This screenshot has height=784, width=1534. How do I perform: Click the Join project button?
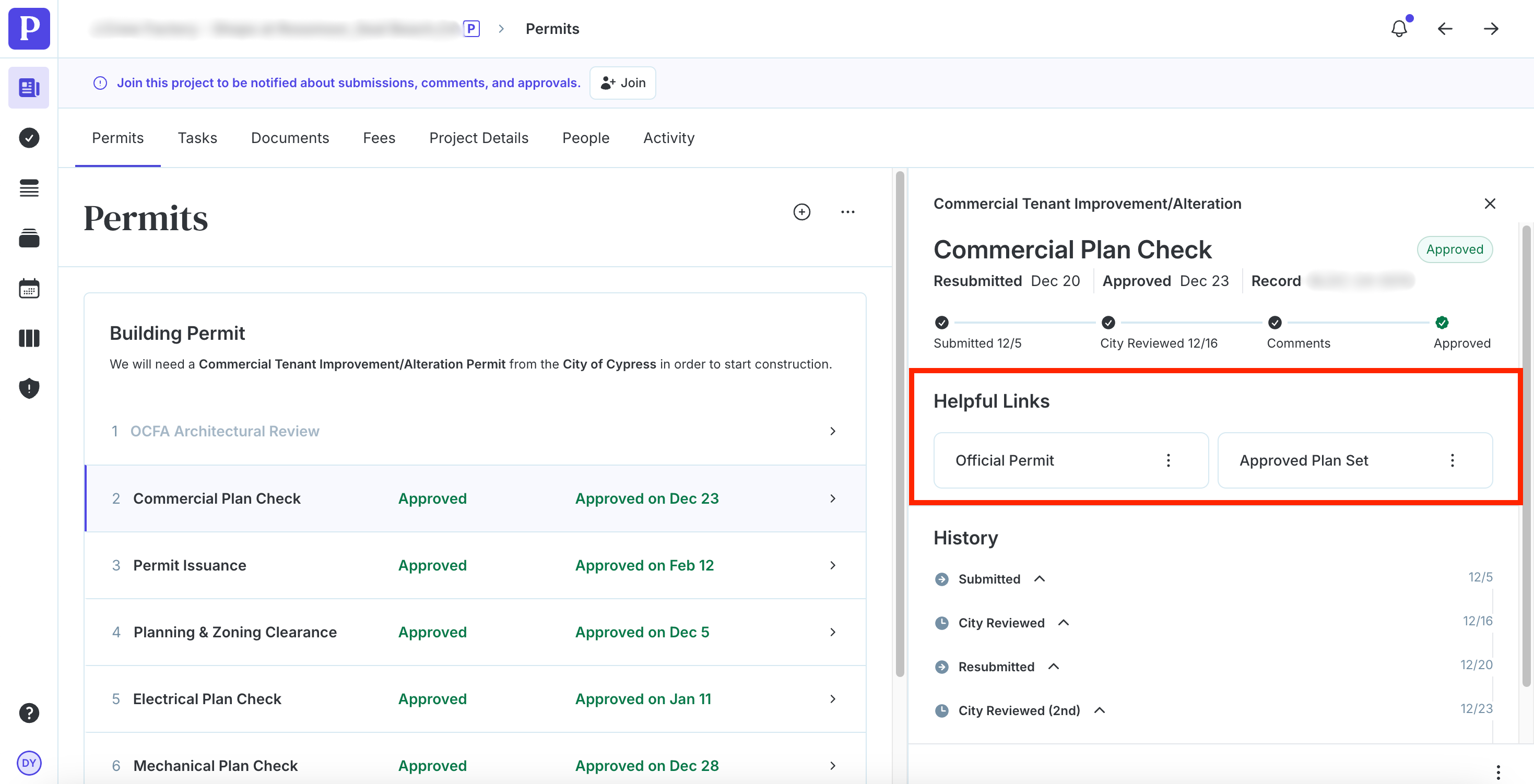coord(622,83)
